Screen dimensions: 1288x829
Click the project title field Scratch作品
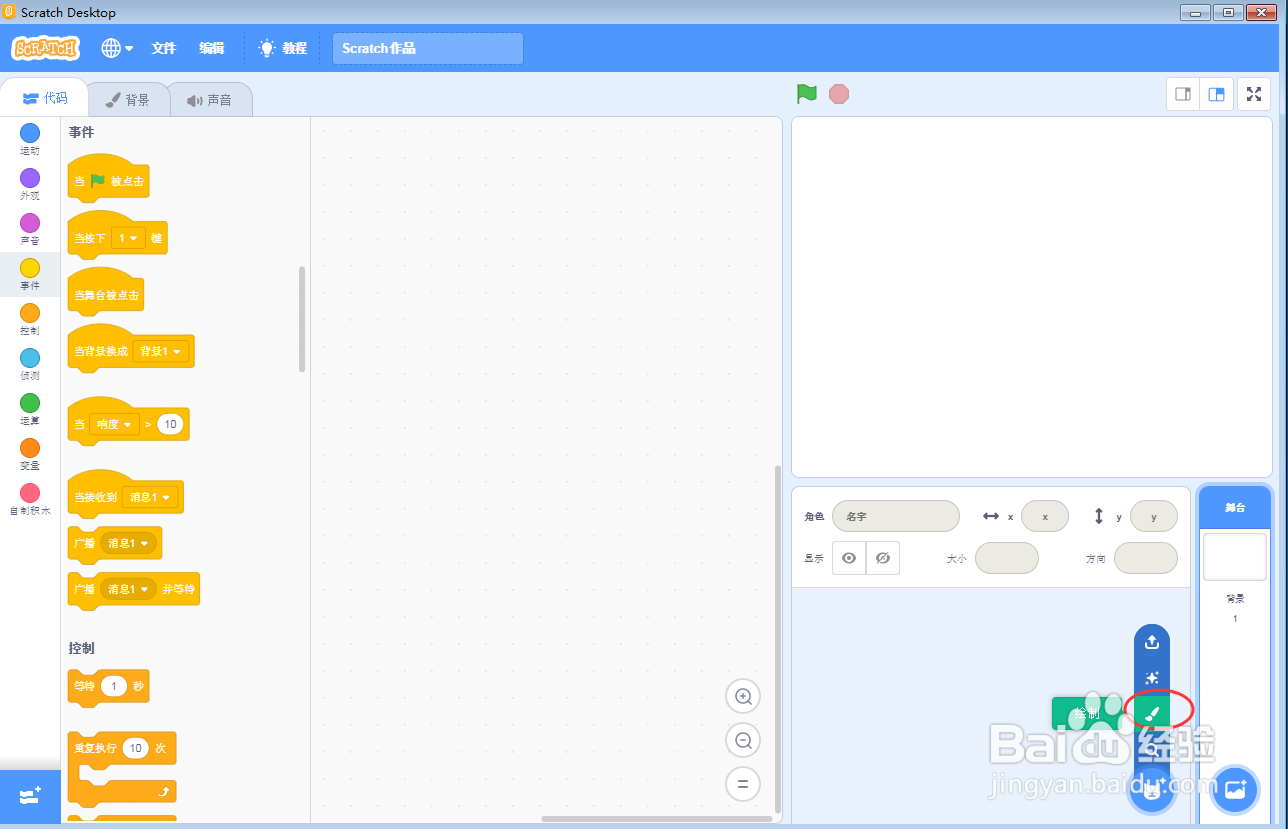[x=428, y=48]
